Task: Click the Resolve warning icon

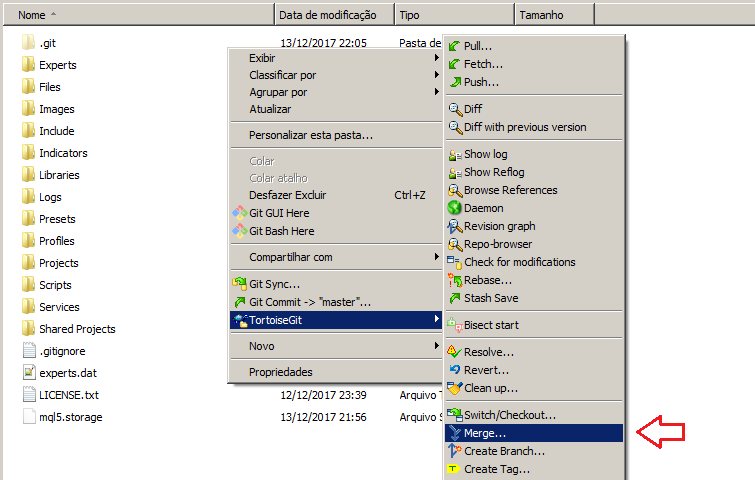Action: pyautogui.click(x=454, y=352)
